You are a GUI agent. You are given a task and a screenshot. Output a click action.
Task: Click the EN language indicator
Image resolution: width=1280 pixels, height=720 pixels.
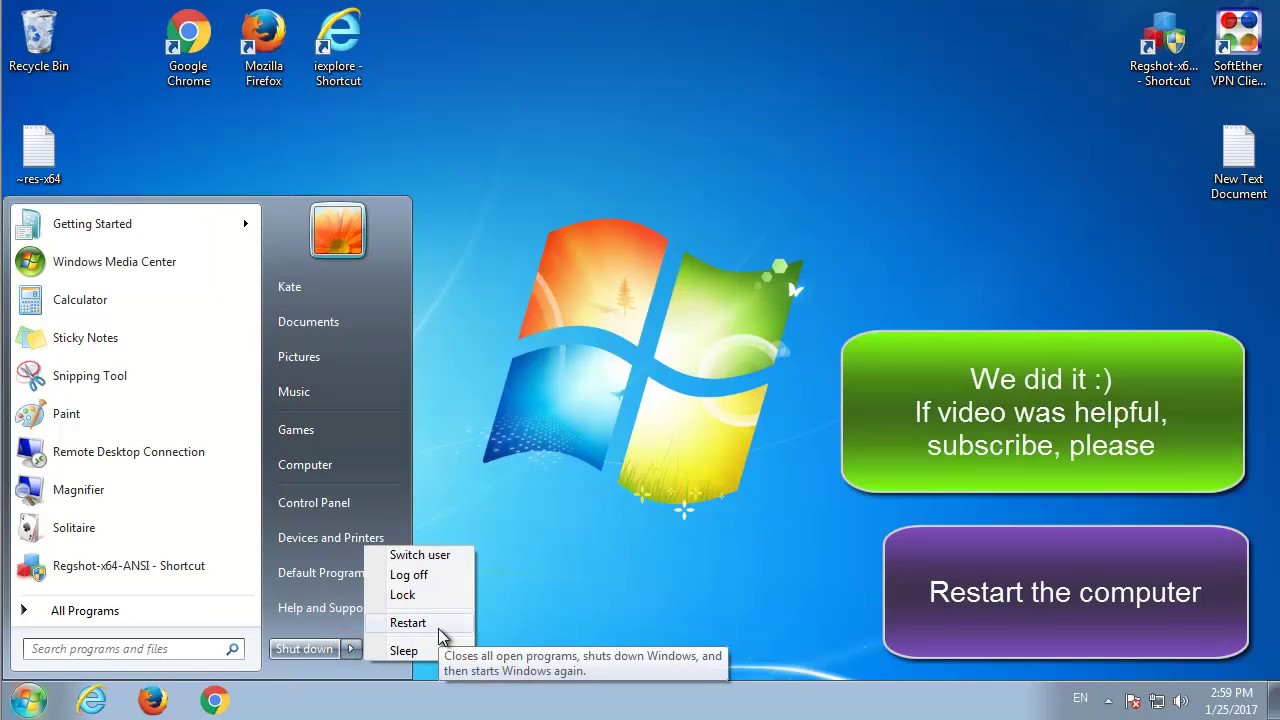pyautogui.click(x=1080, y=698)
